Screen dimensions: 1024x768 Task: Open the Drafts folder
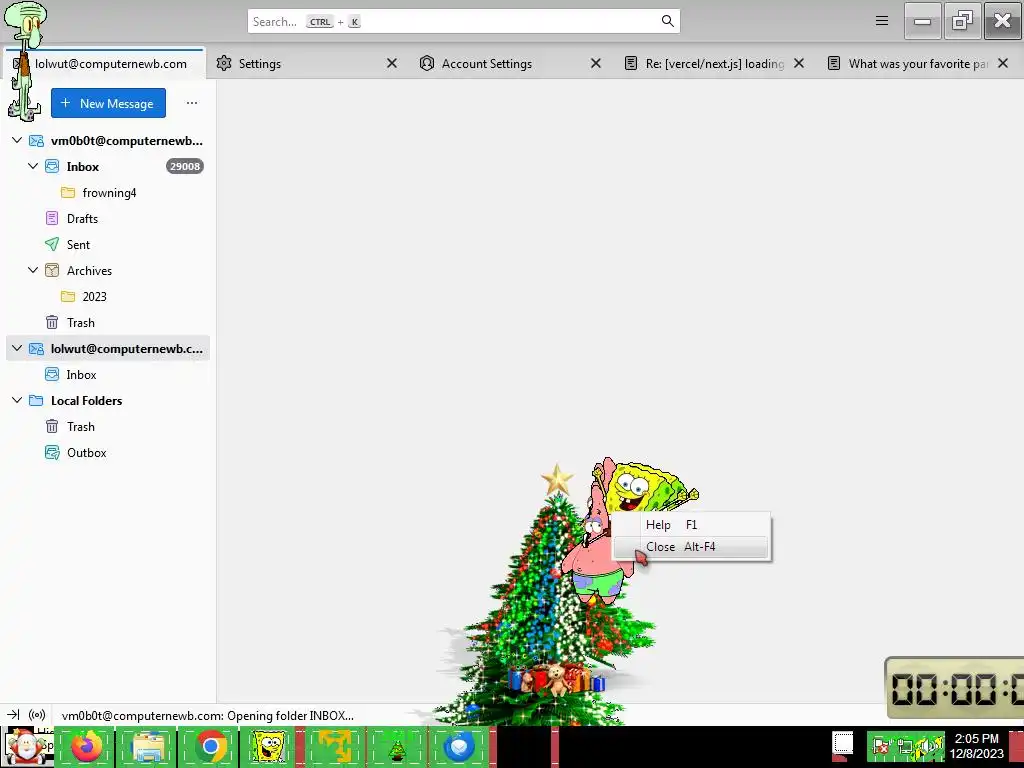click(x=108, y=219)
